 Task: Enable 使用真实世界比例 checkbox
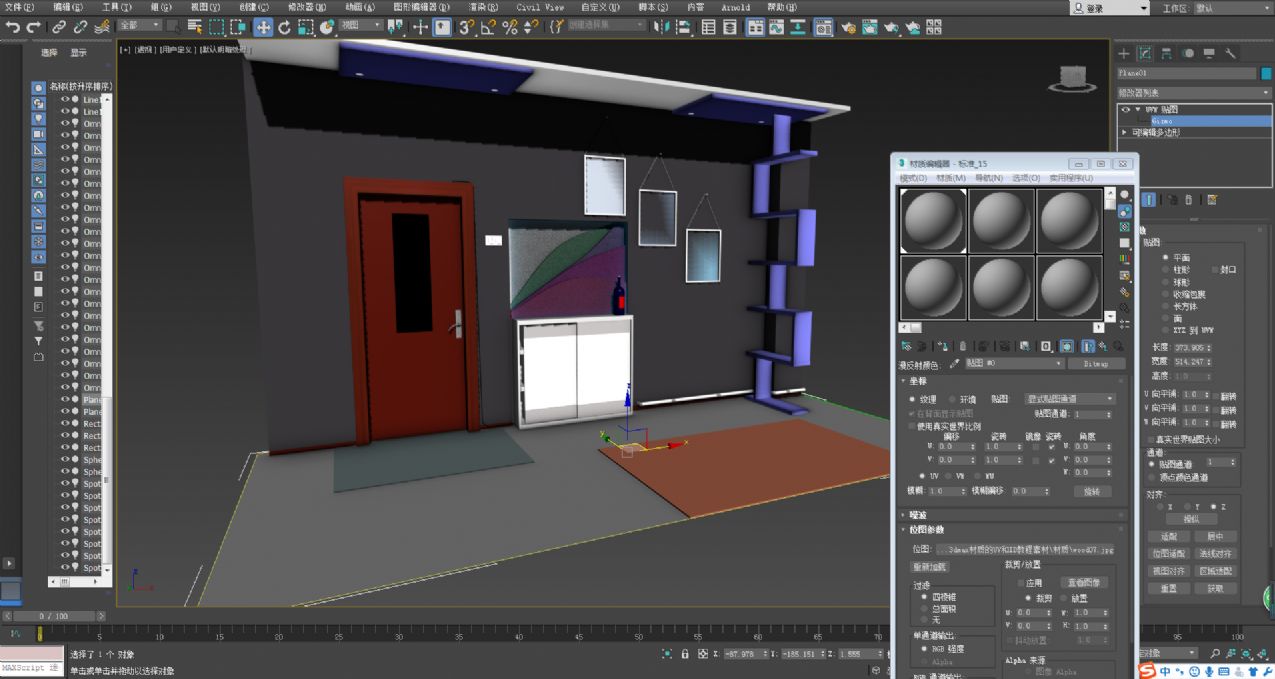(911, 426)
